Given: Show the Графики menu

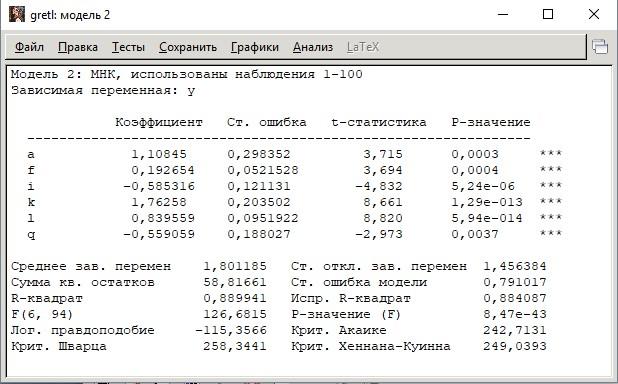Looking at the screenshot, I should [255, 47].
